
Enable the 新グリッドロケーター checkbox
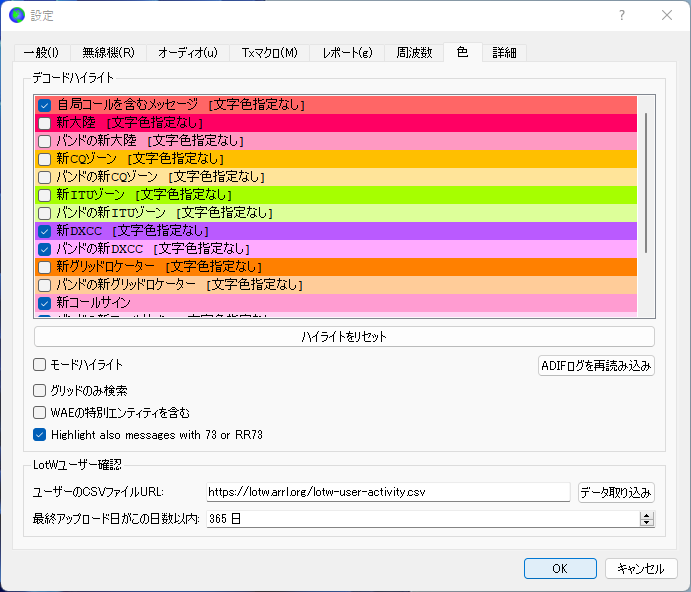(x=45, y=267)
